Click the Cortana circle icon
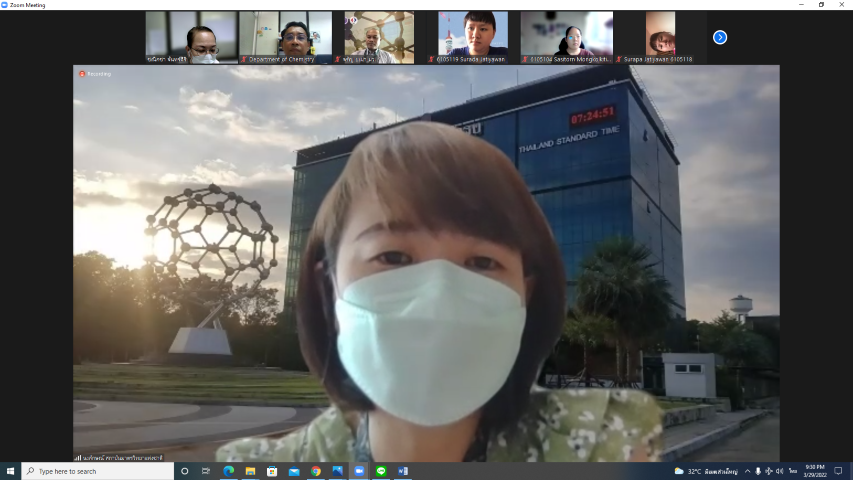The height and width of the screenshot is (480, 853). pos(184,471)
